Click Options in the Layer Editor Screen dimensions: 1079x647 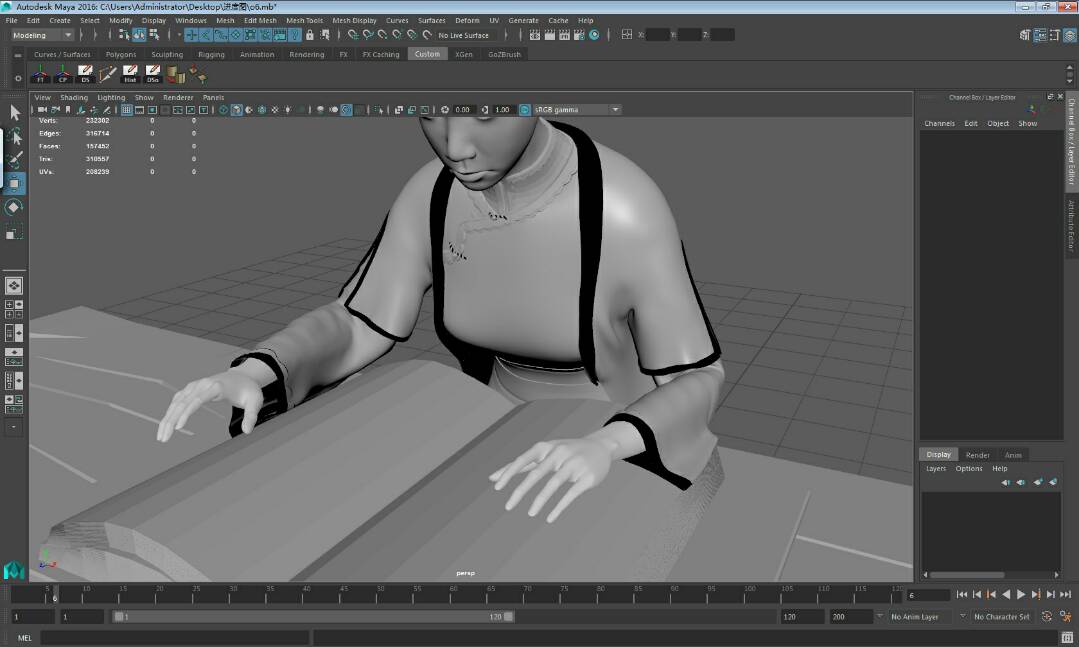[x=969, y=469]
